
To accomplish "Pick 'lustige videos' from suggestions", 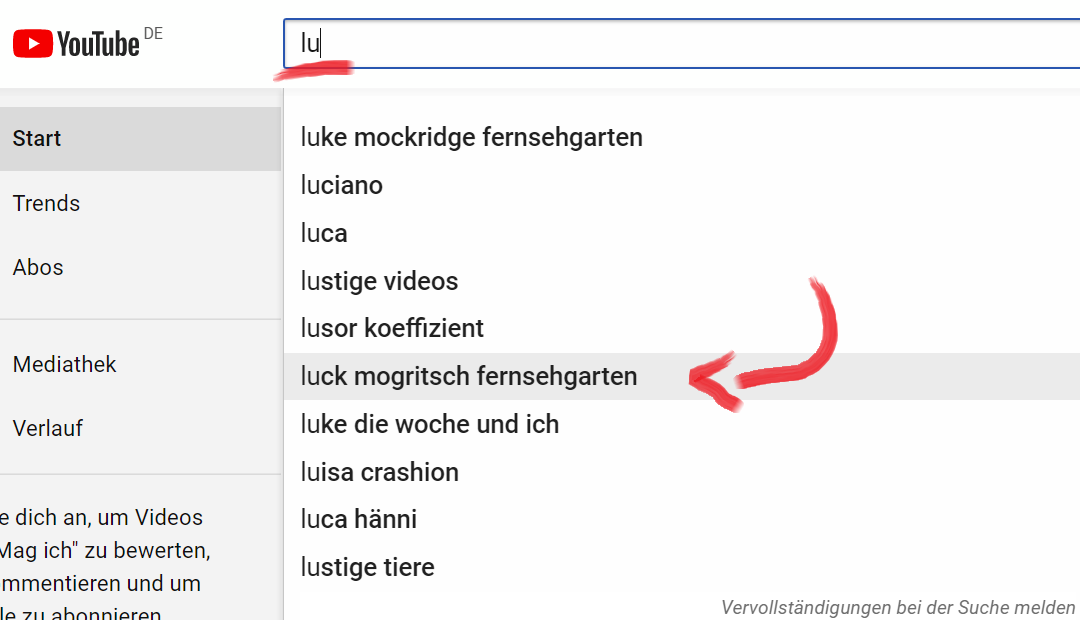I will click(x=379, y=281).
